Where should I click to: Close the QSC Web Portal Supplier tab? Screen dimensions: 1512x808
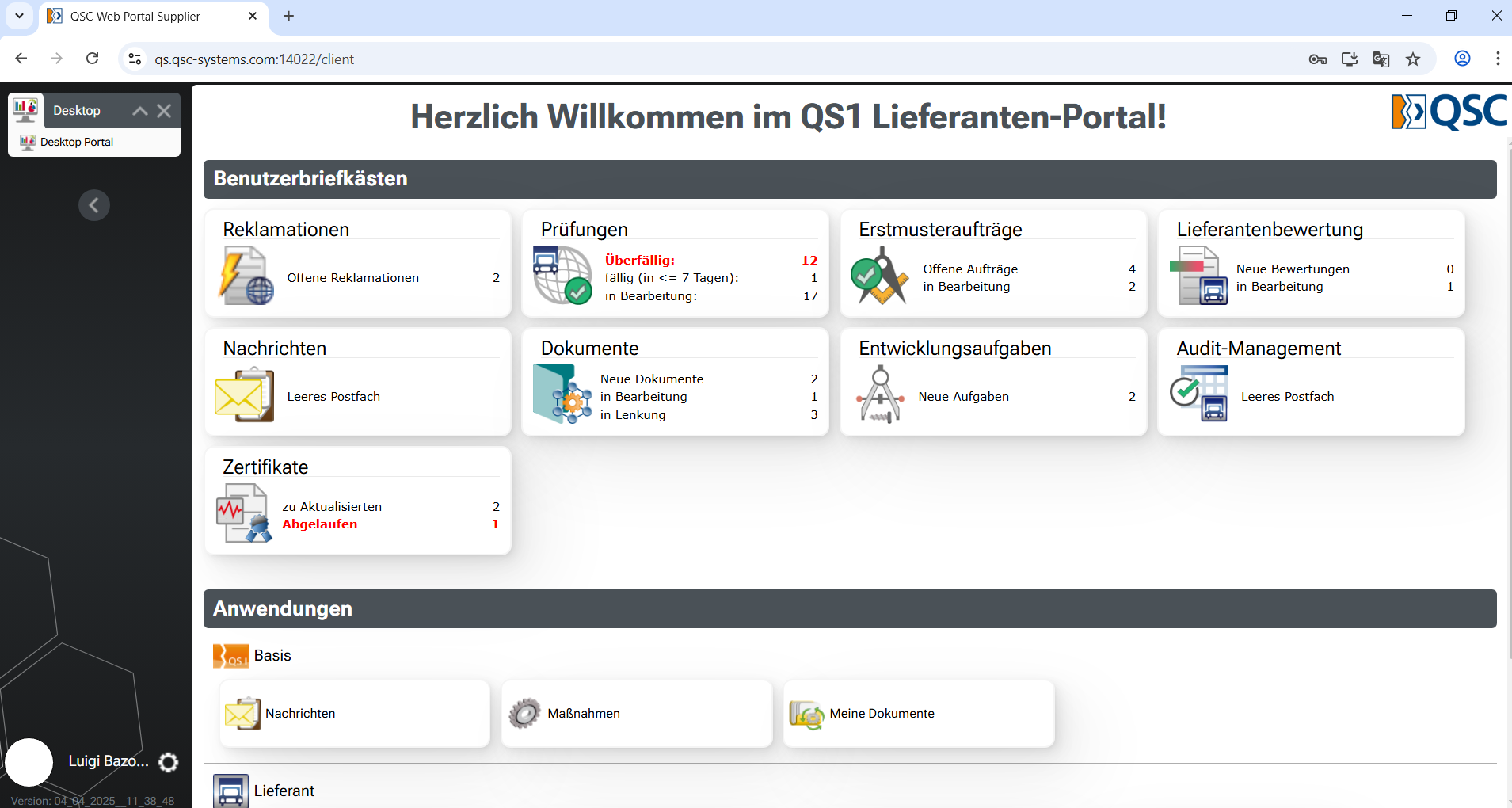[x=253, y=16]
